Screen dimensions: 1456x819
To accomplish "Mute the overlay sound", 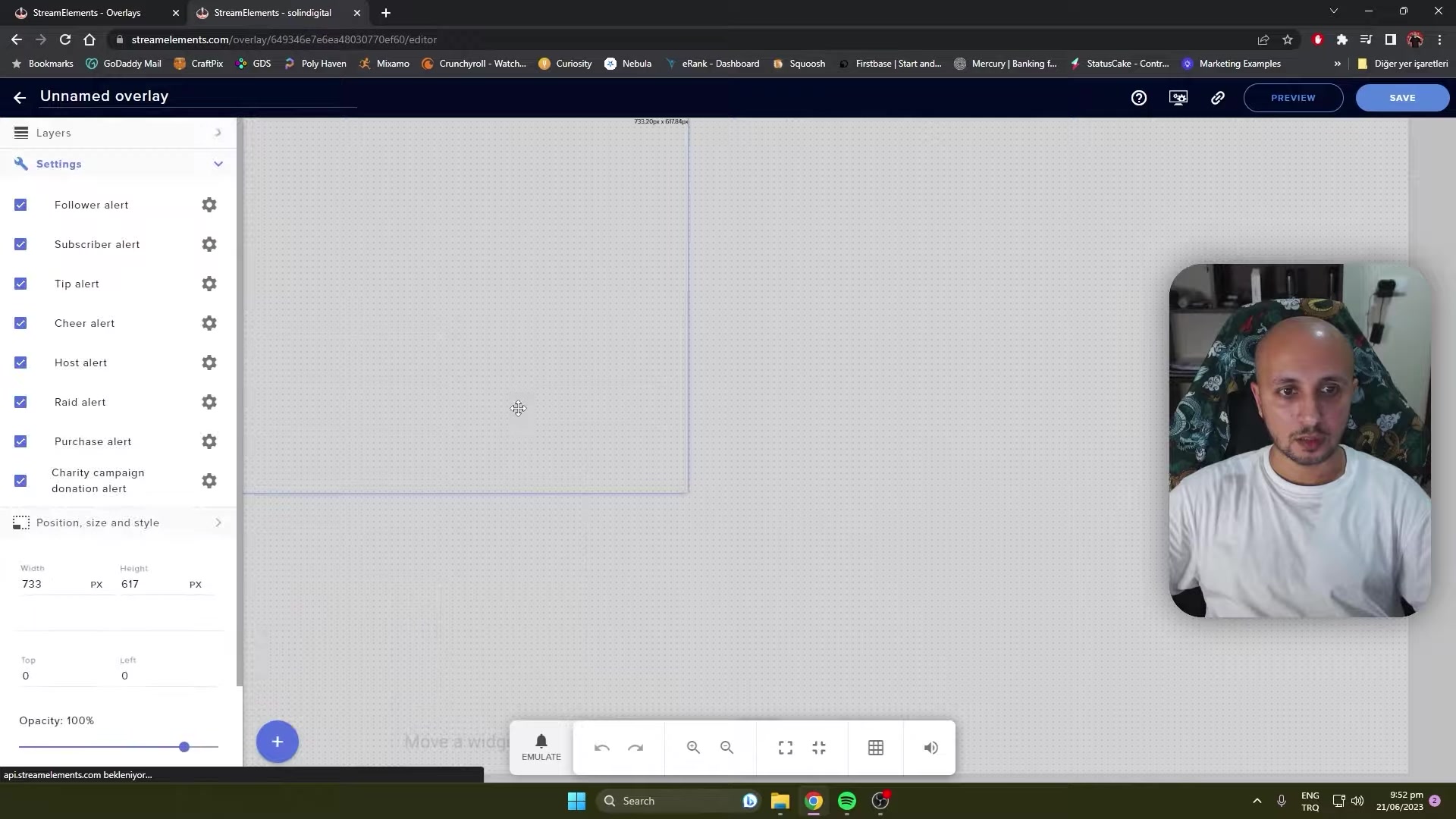I will (x=930, y=748).
